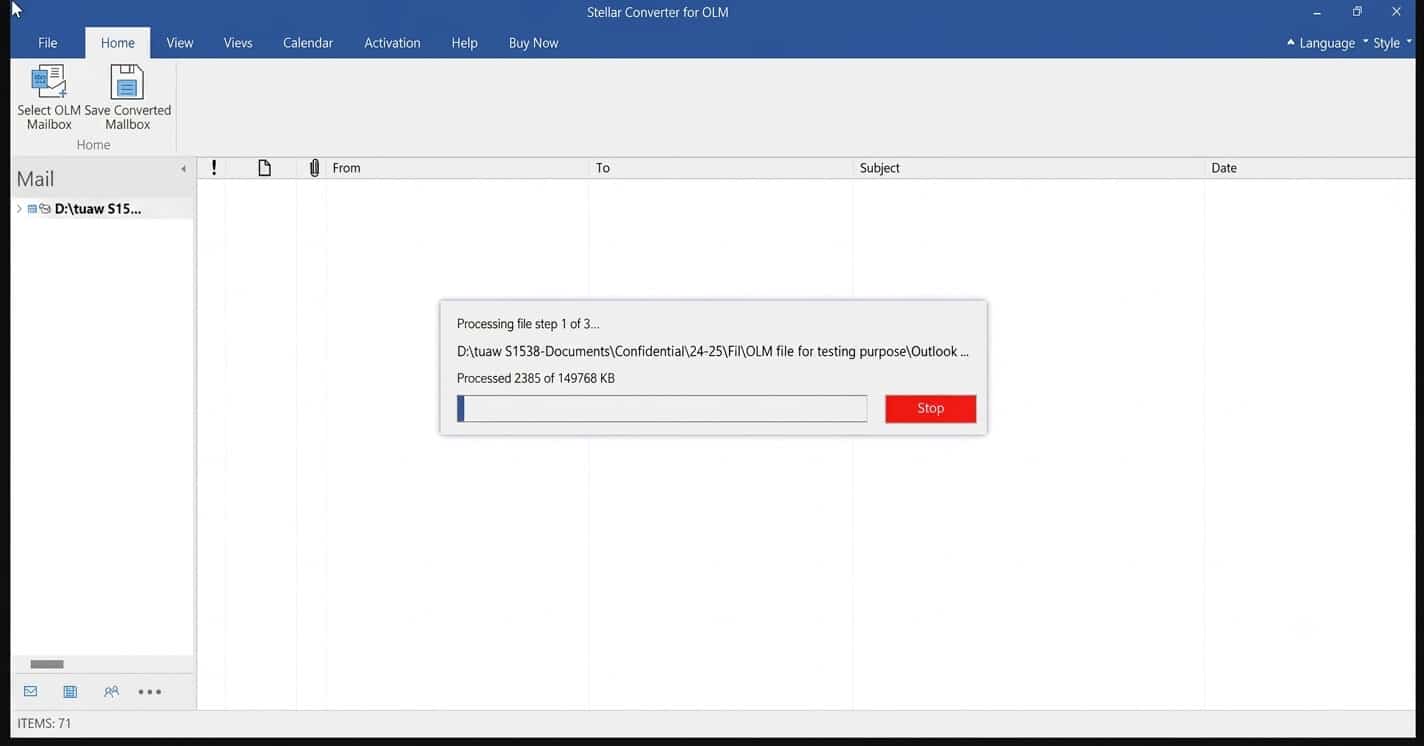Viewport: 1424px width, 746px height.
Task: Click the processing progress bar
Action: click(662, 408)
